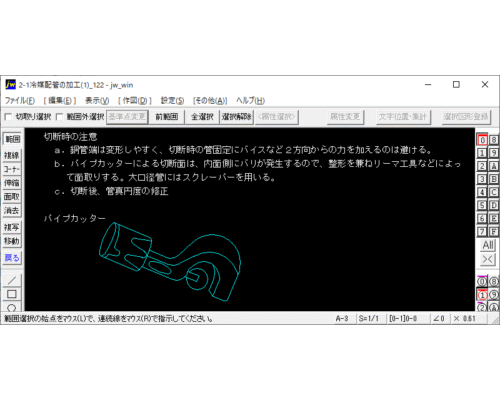Click the 選択図形登録 button
This screenshot has height=400, width=500.
point(466,117)
